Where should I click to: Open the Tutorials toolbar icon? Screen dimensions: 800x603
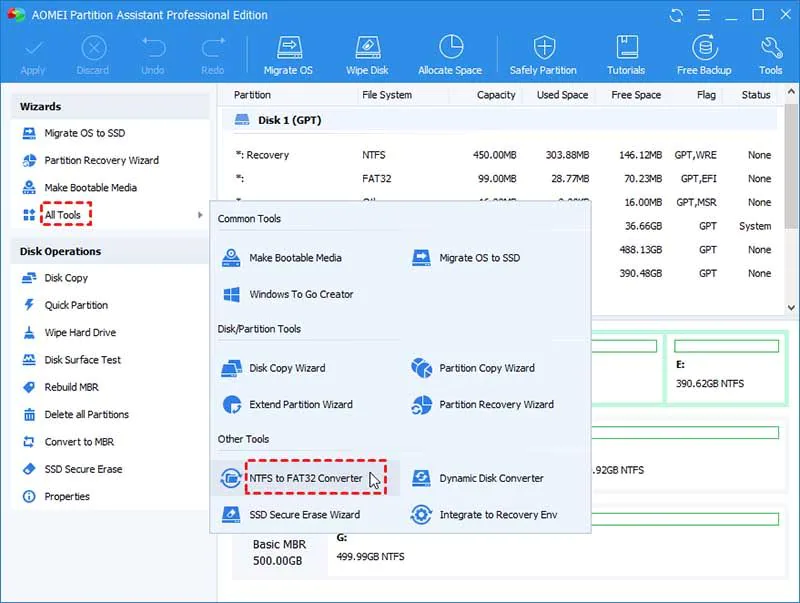(626, 54)
